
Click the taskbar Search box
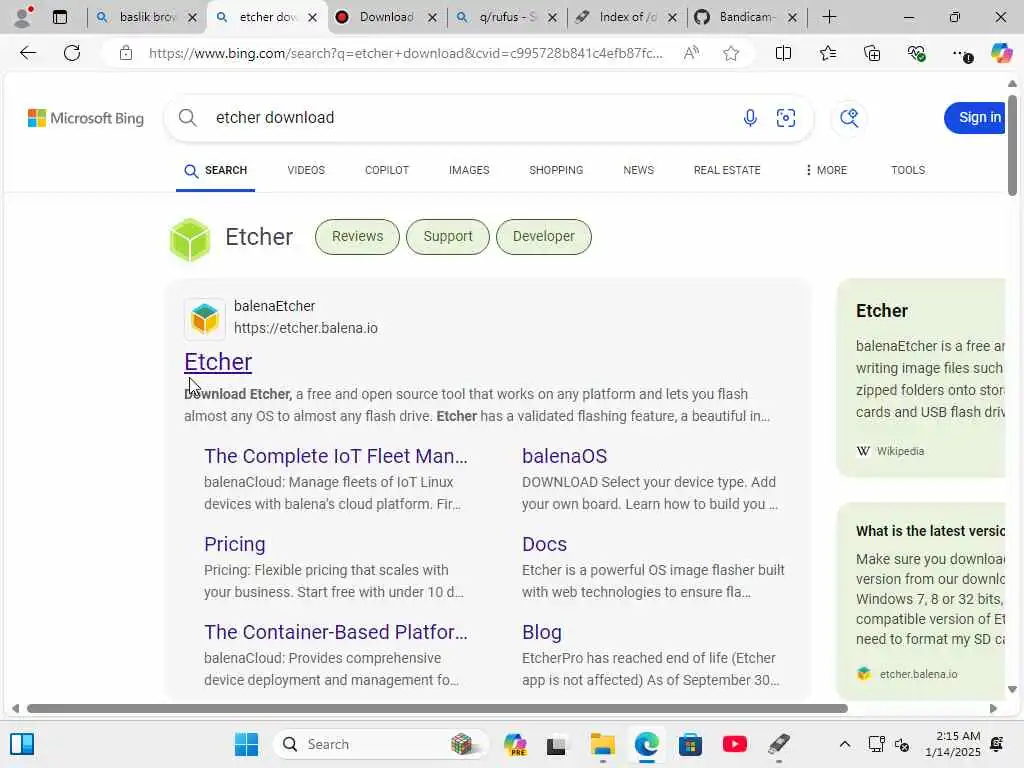(x=381, y=744)
